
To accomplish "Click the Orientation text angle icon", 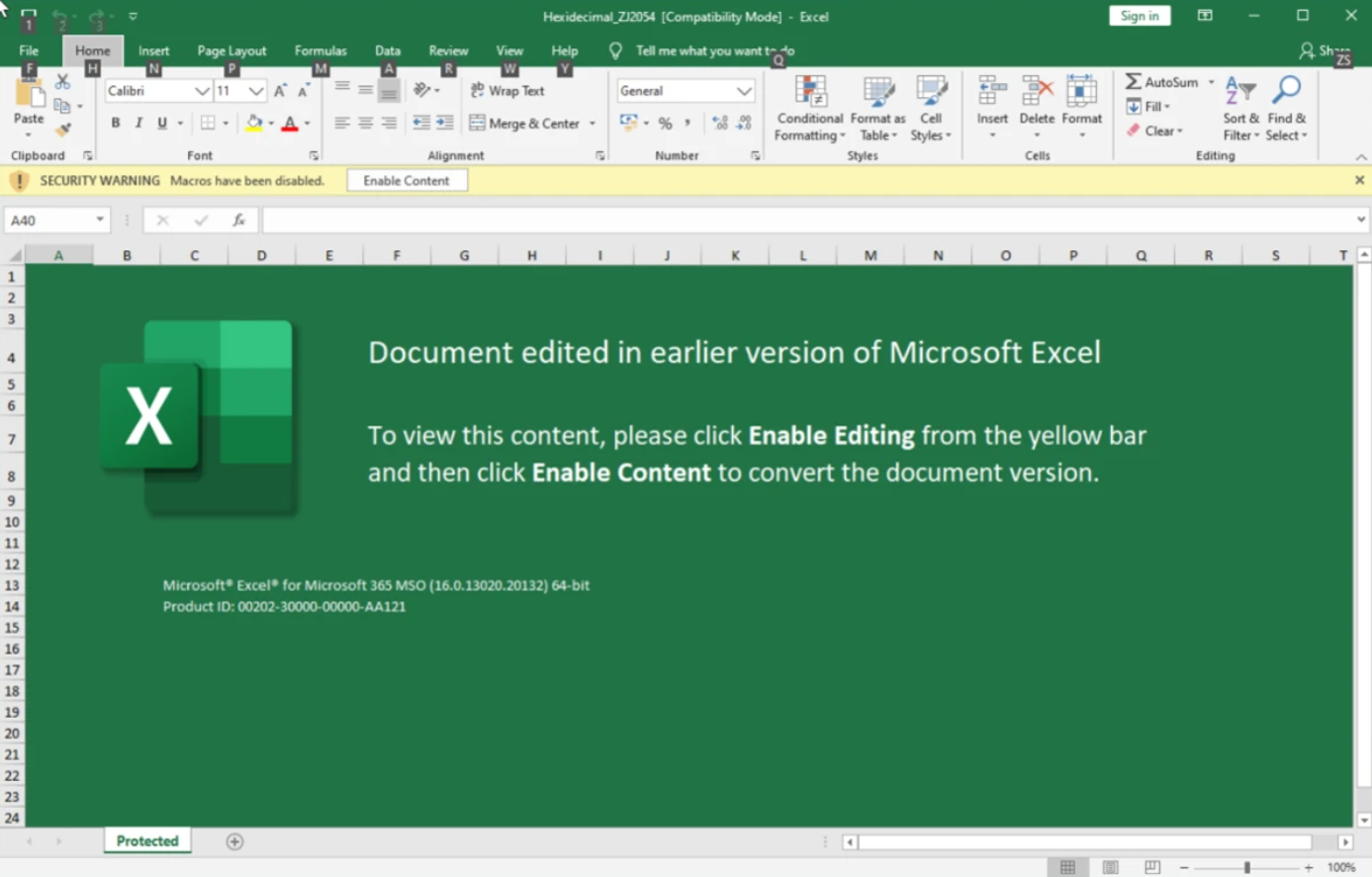I will pos(422,90).
